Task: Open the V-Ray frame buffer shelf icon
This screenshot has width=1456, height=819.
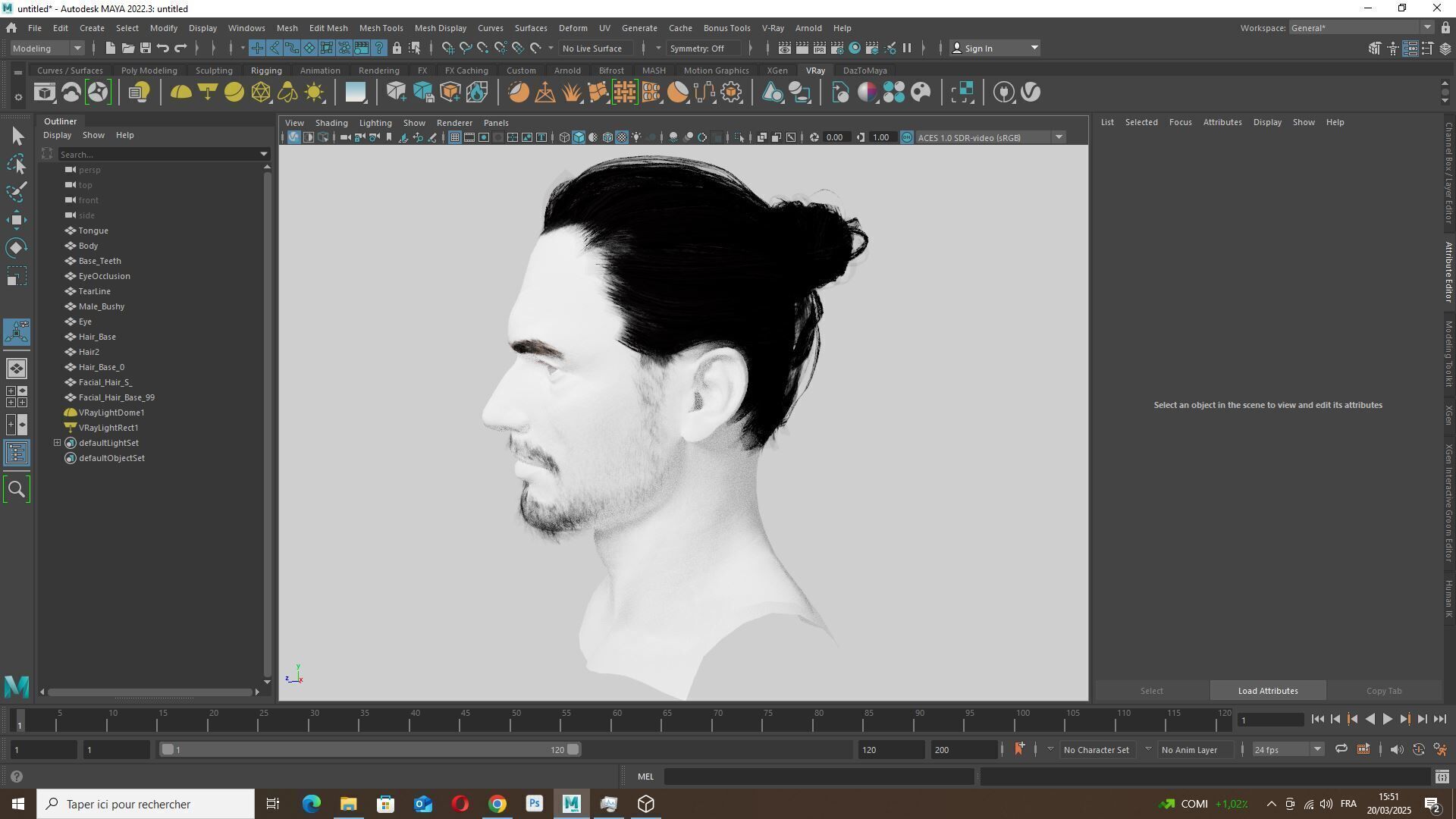Action: click(45, 93)
